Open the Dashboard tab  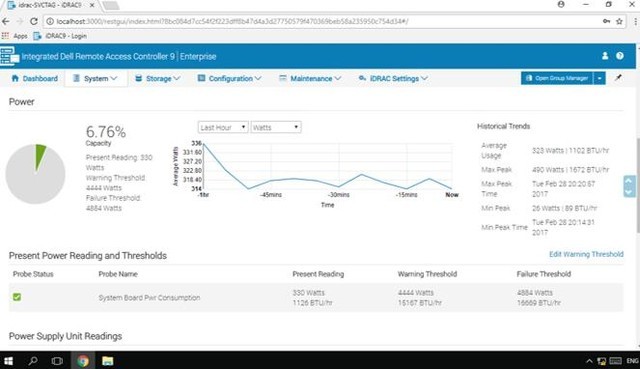pyautogui.click(x=35, y=78)
